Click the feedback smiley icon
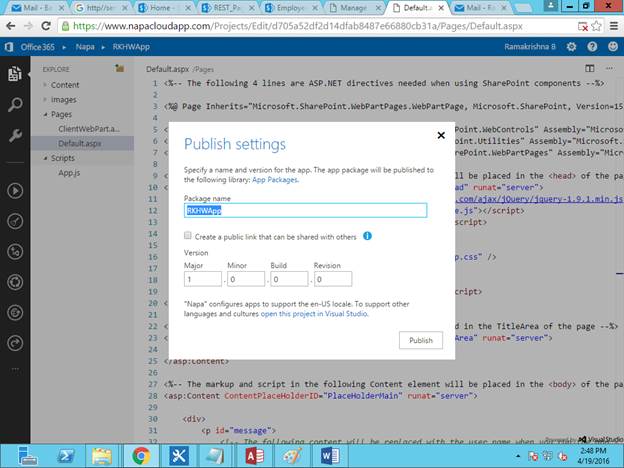 pyautogui.click(x=613, y=47)
